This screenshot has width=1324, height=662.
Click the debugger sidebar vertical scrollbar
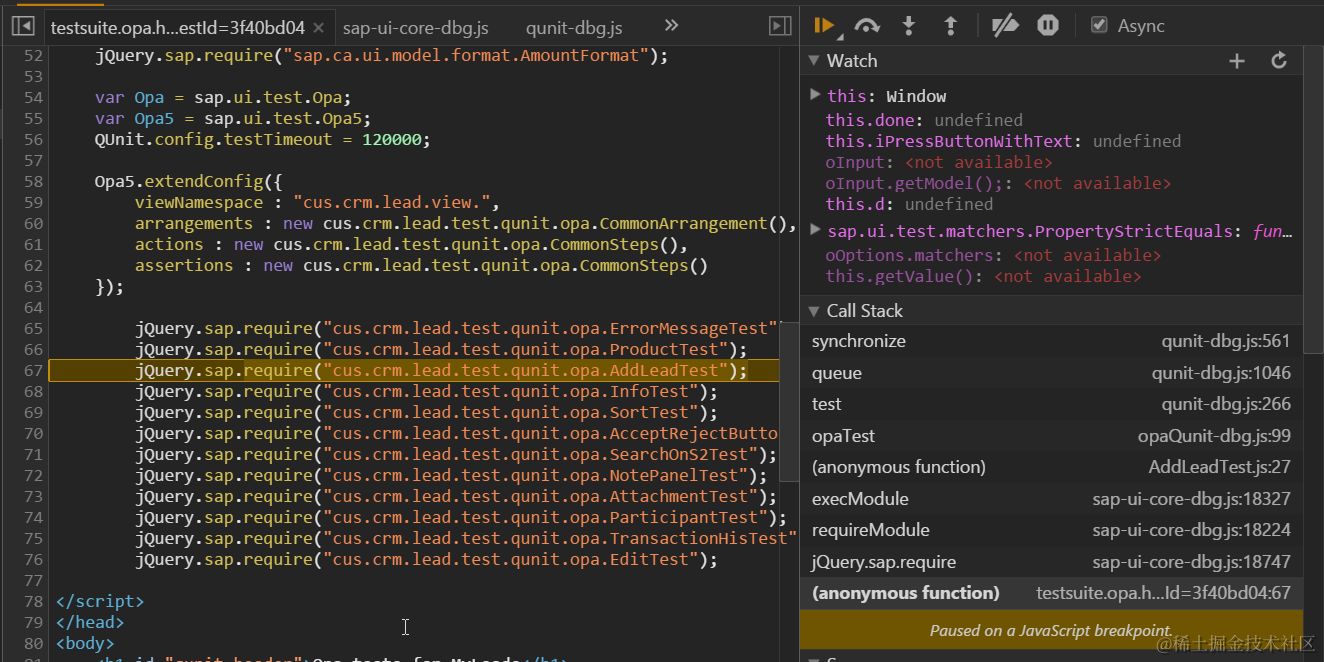(x=1313, y=200)
